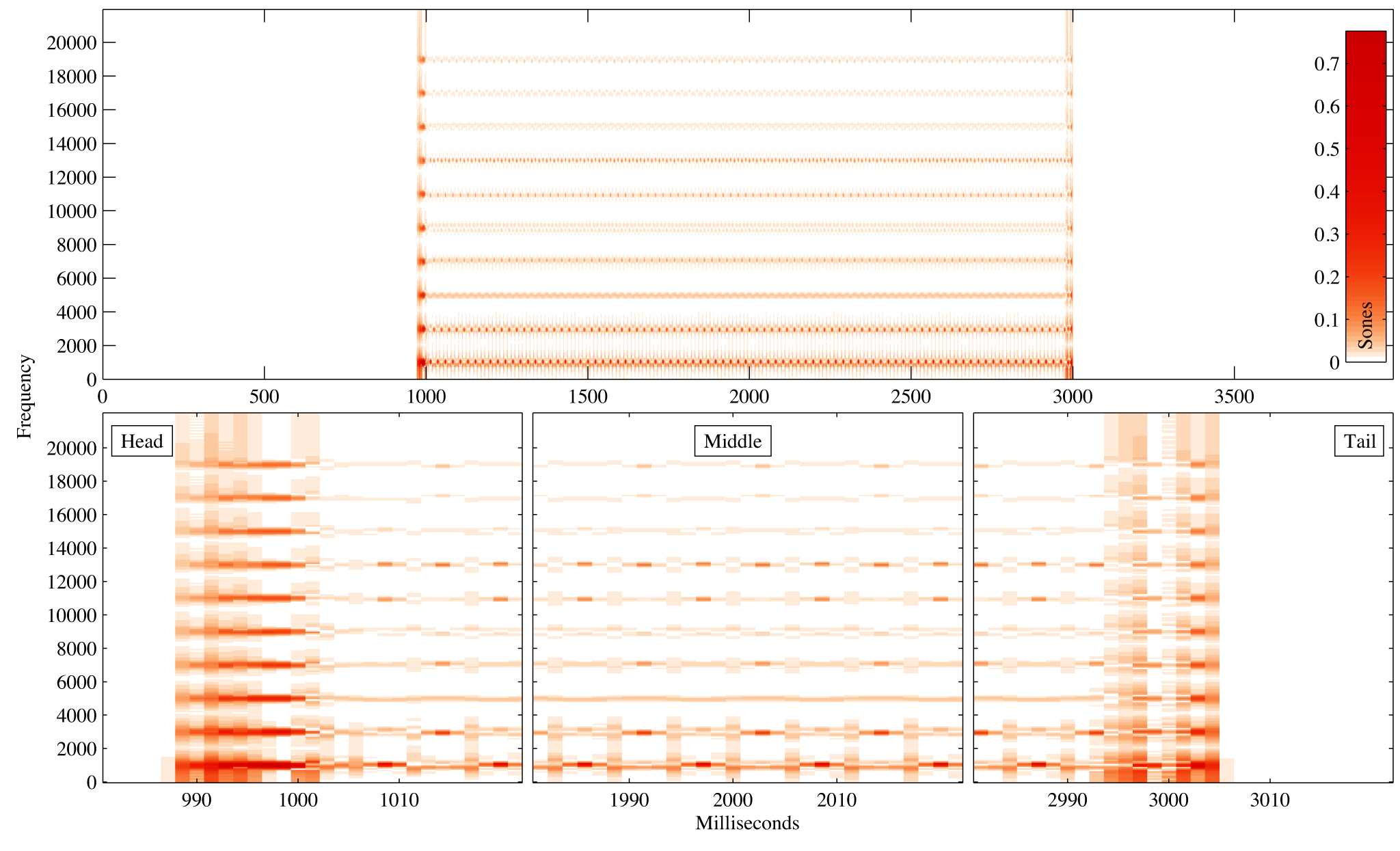Click the 3500 tick on top time axis

pyautogui.click(x=1234, y=396)
